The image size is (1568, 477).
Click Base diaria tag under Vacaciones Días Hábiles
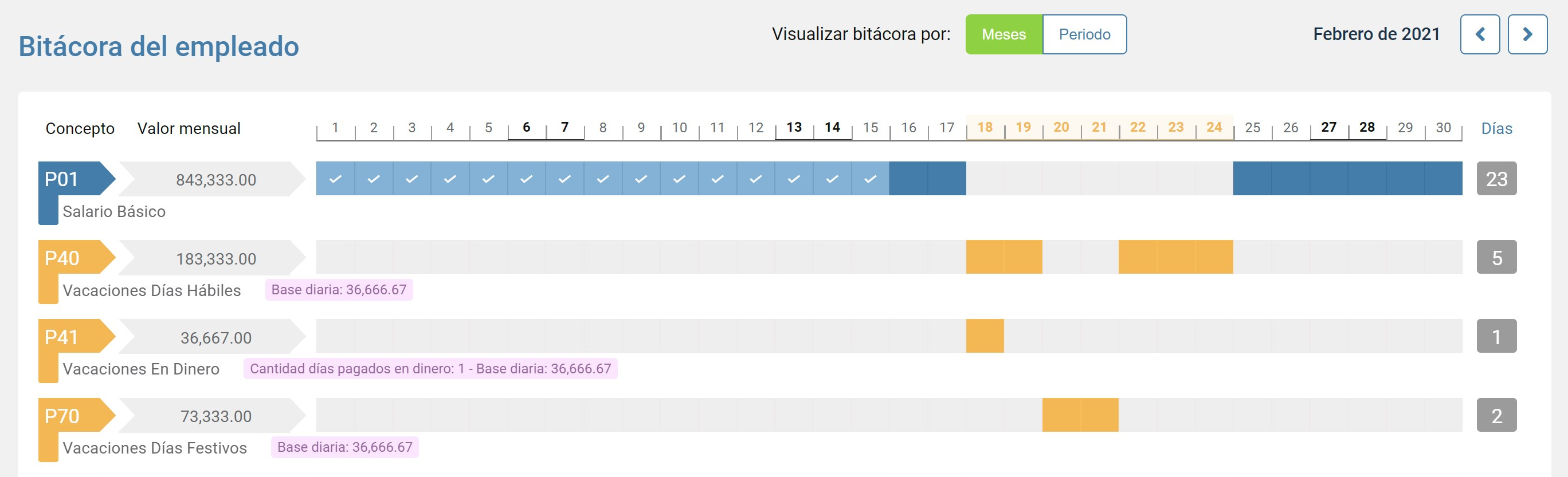click(339, 290)
